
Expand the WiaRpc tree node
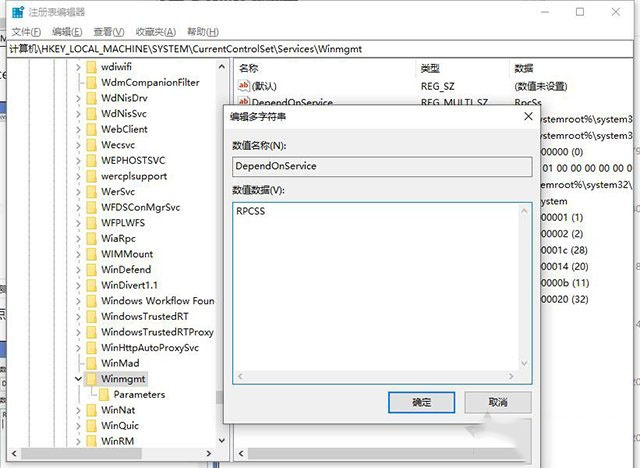coord(78,239)
